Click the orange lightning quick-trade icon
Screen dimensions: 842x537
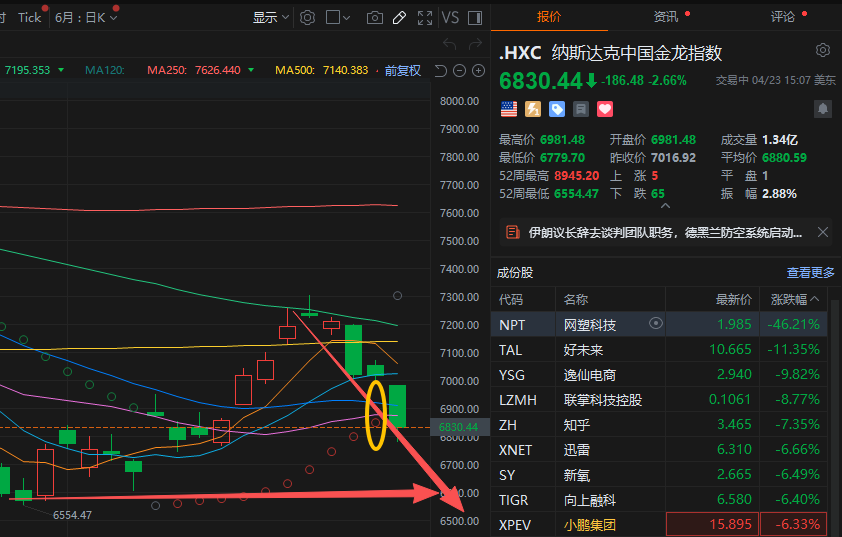(x=533, y=109)
